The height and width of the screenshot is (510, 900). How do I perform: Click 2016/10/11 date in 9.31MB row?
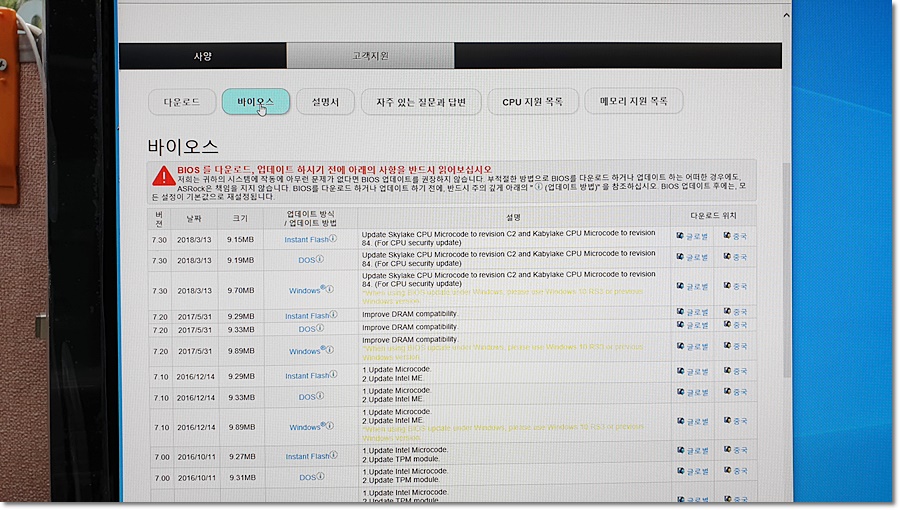[x=196, y=478]
